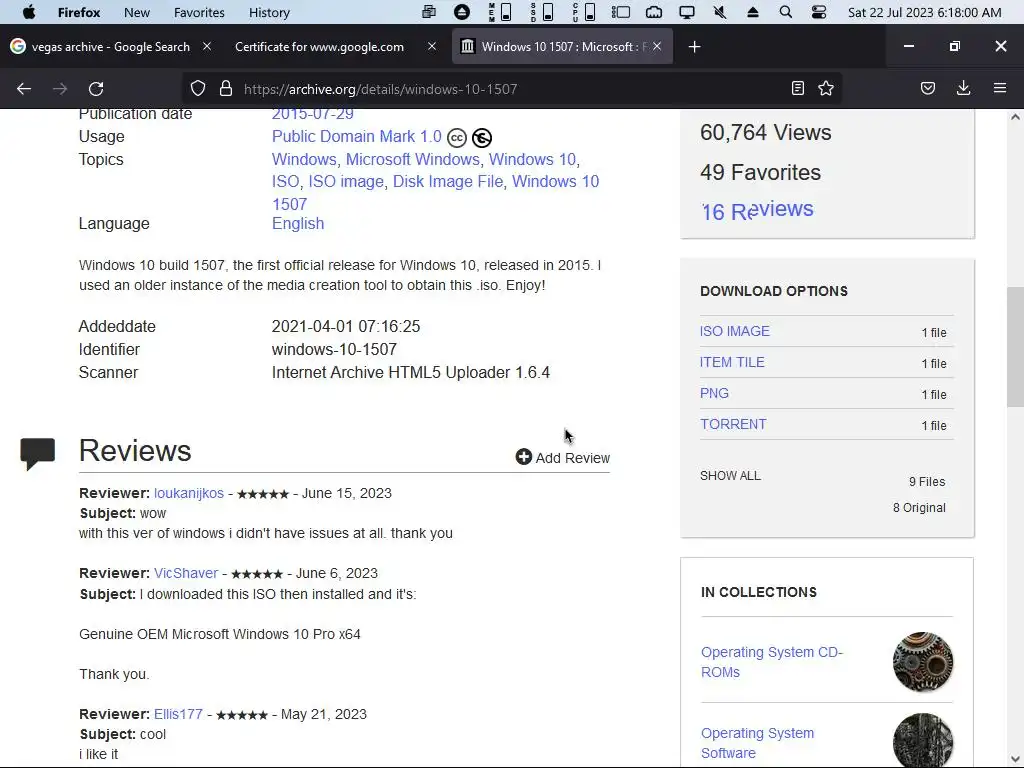Click the network ethernet icon in menu bar

(654, 12)
